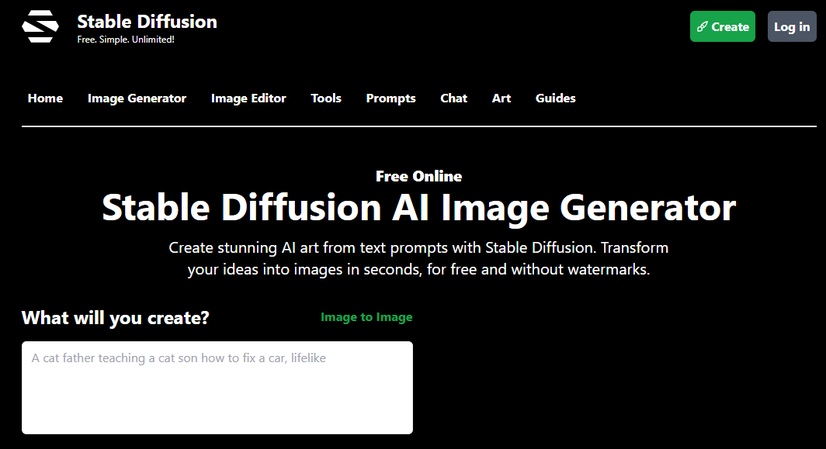Click the 'What will you create?' heading

click(115, 318)
